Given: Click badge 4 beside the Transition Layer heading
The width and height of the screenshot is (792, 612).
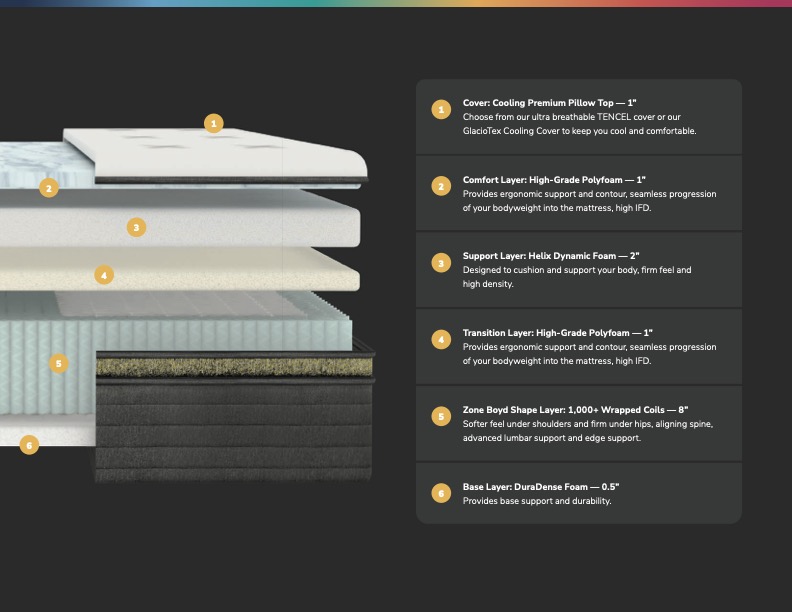Looking at the screenshot, I should pos(441,339).
